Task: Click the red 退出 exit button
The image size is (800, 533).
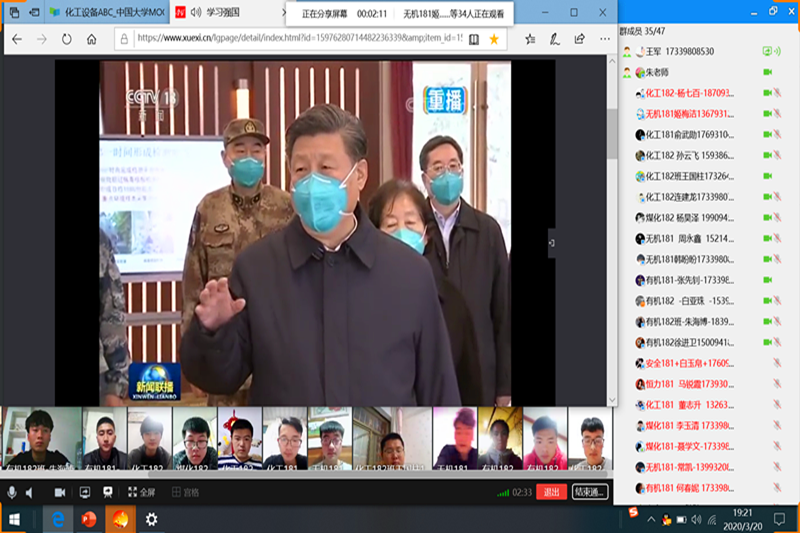Action: [550, 492]
